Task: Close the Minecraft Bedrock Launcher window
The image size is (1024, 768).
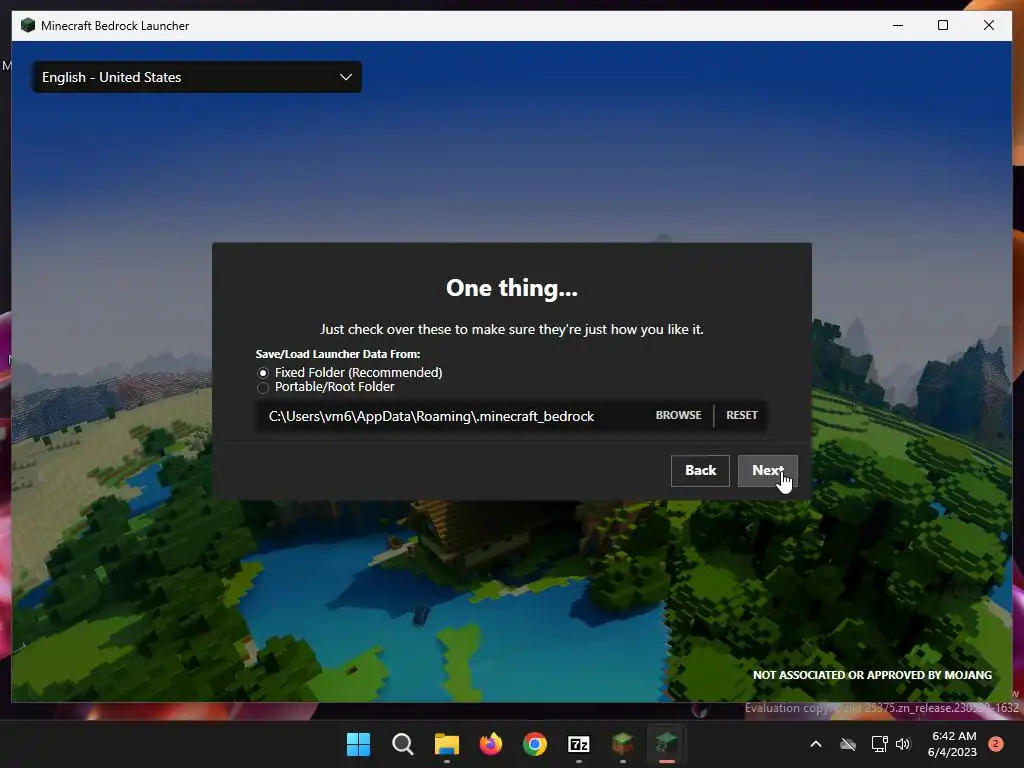Action: point(989,25)
